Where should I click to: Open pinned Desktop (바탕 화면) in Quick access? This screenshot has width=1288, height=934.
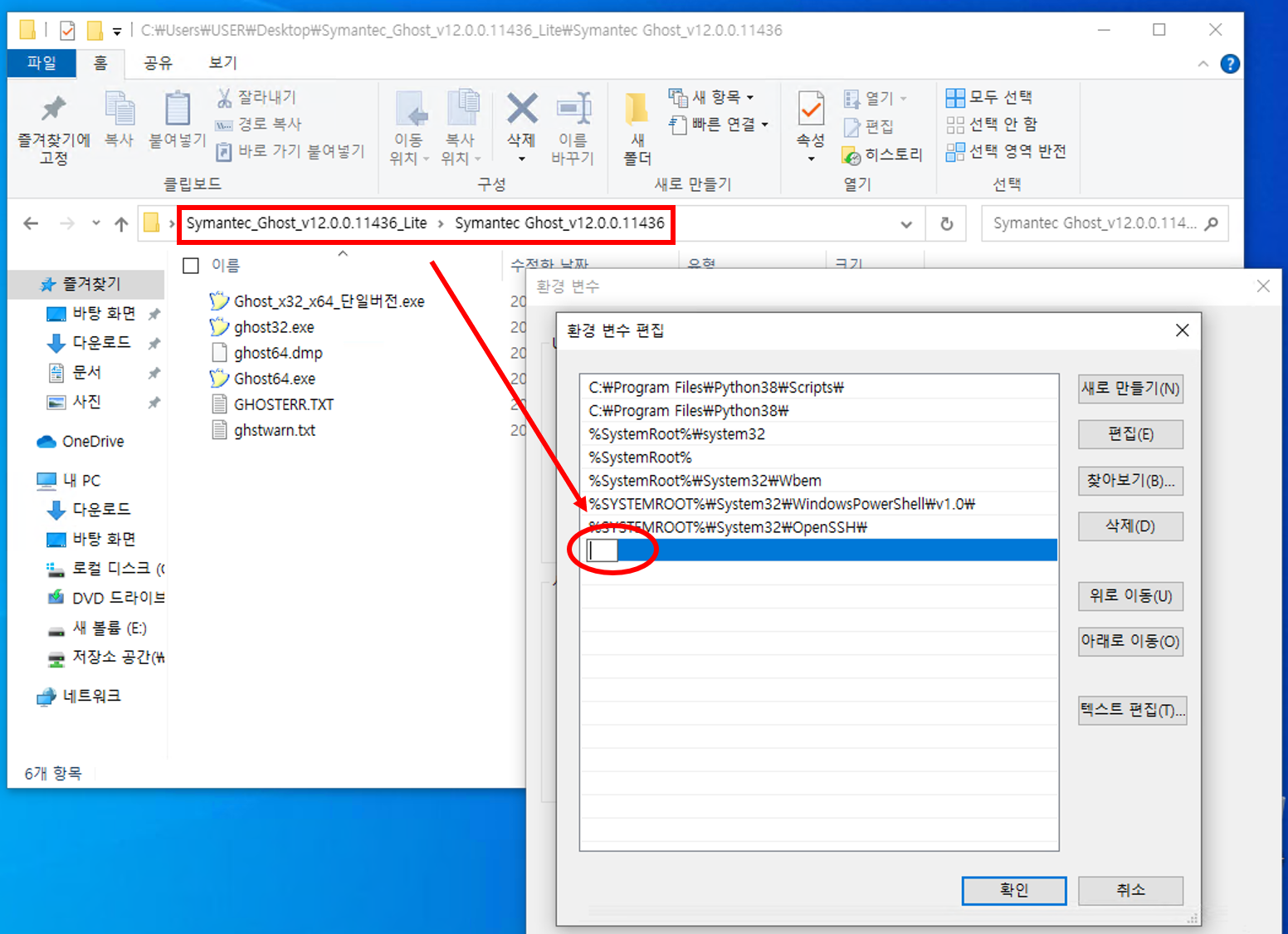point(103,313)
